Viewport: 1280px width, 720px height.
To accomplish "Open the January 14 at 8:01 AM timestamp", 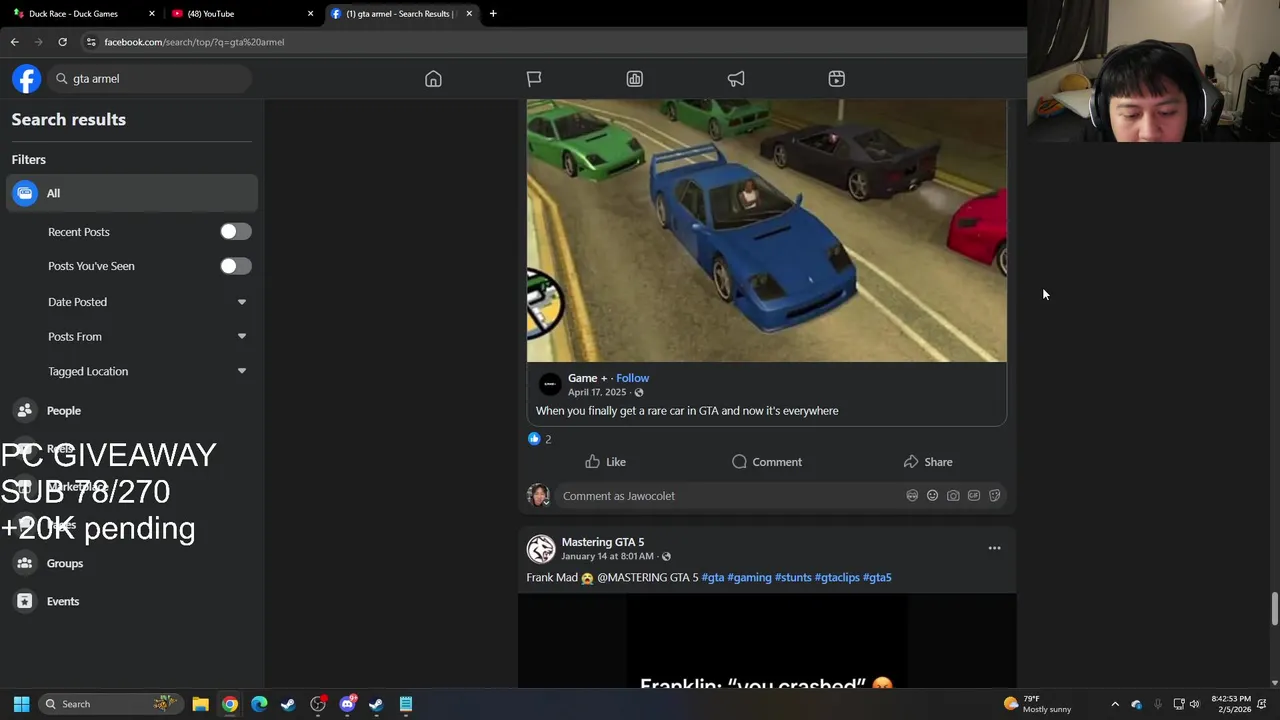I will tap(607, 556).
